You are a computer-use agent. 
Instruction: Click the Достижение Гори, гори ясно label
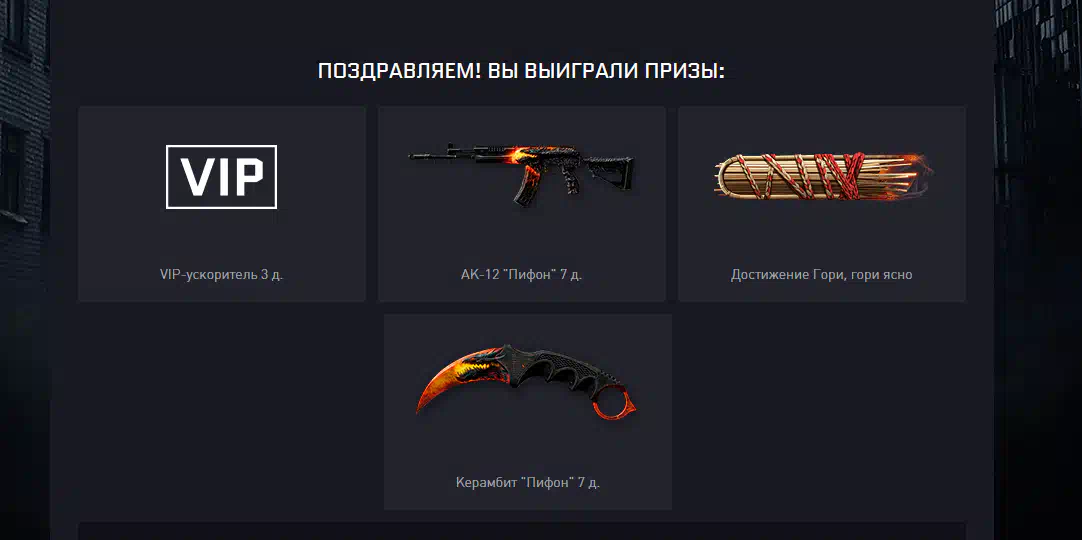[822, 274]
